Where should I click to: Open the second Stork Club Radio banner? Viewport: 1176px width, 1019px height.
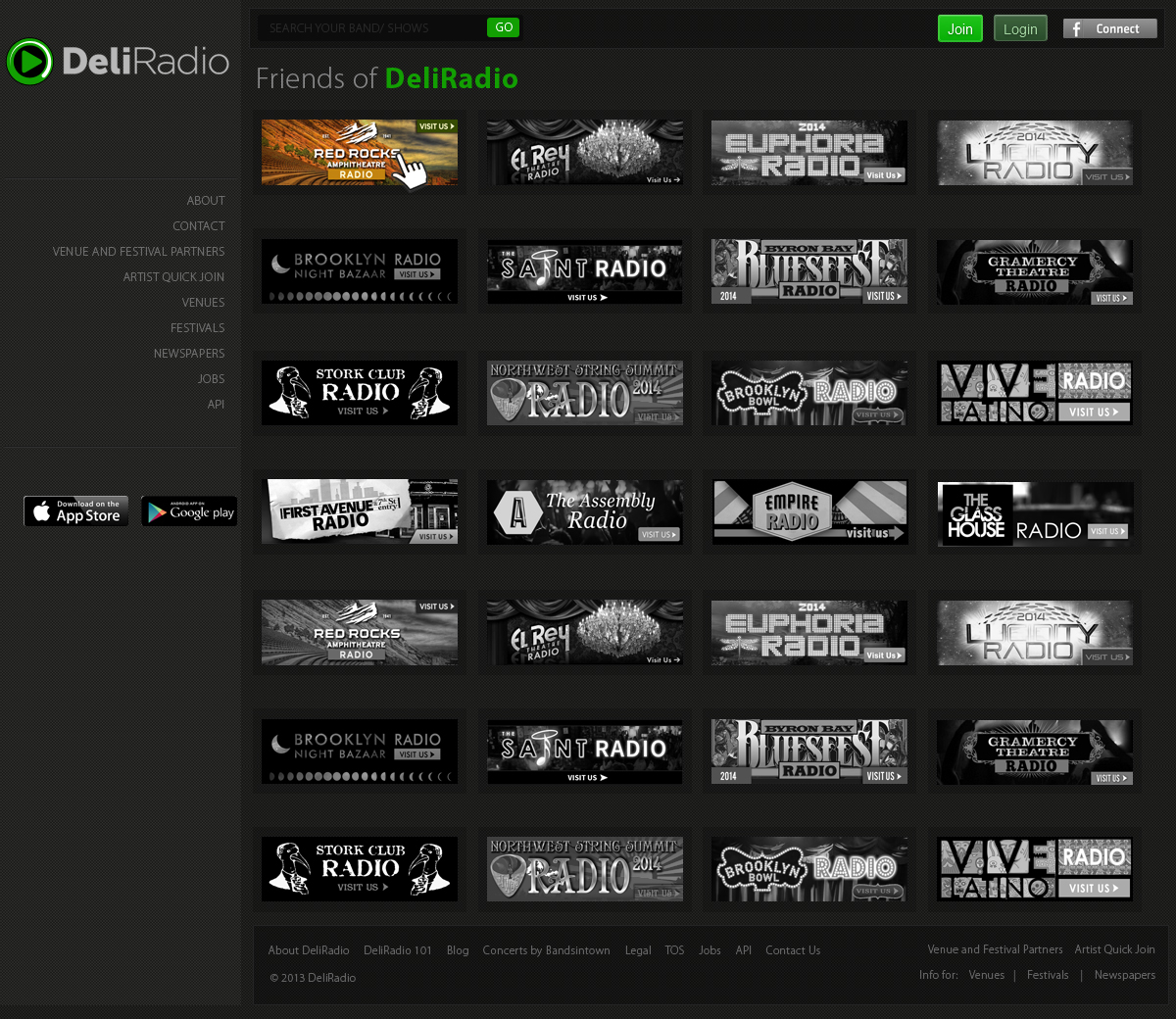360,869
